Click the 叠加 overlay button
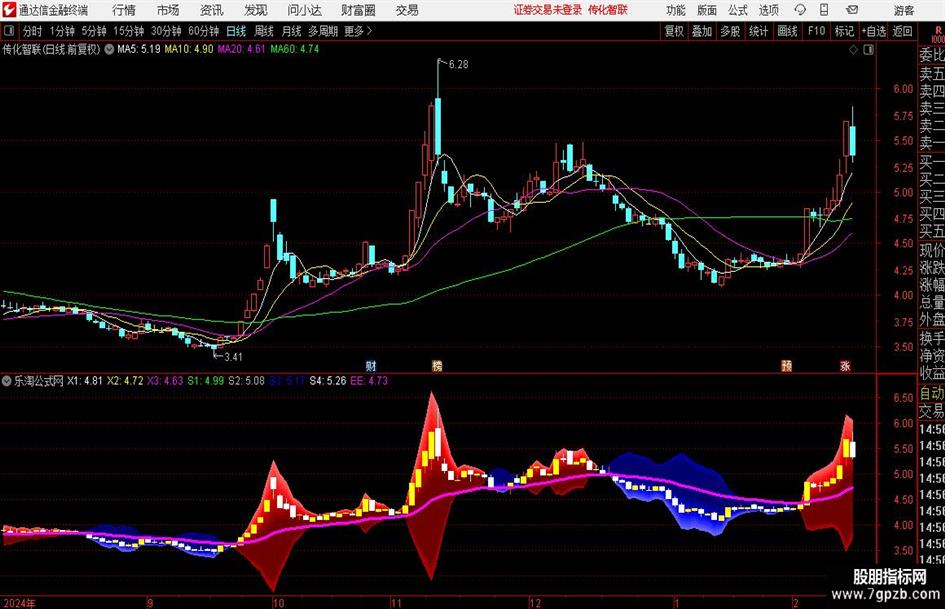The height and width of the screenshot is (609, 945). [x=702, y=31]
